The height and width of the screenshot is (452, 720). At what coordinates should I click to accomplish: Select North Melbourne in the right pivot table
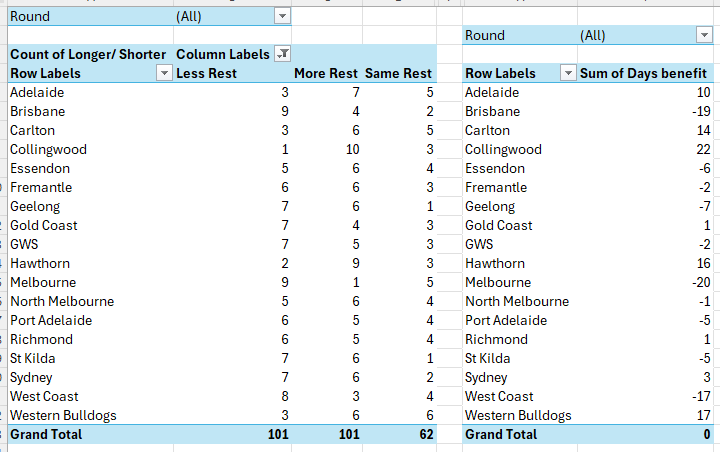[x=517, y=301]
